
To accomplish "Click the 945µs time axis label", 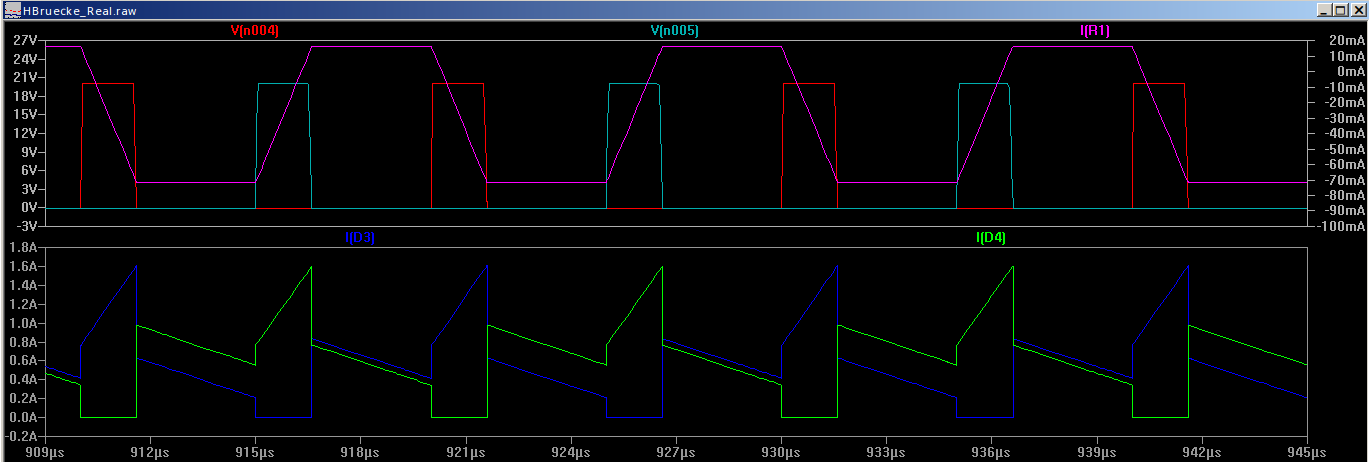I will (x=1305, y=452).
